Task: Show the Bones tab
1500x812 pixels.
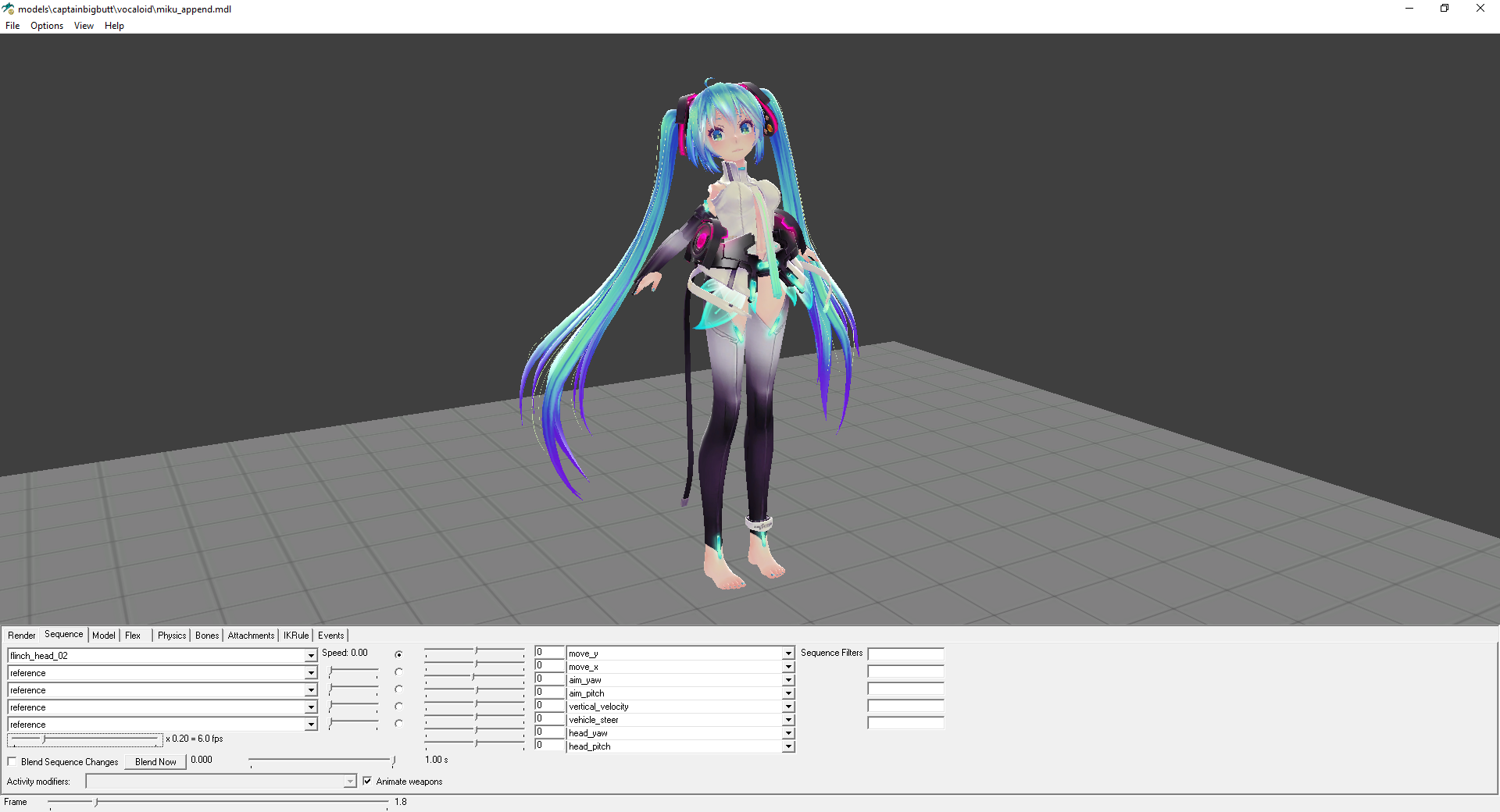Action: tap(207, 636)
